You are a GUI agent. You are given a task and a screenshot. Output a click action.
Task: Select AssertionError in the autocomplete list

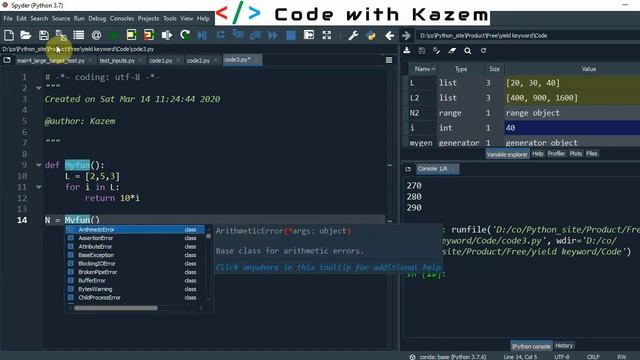point(135,238)
